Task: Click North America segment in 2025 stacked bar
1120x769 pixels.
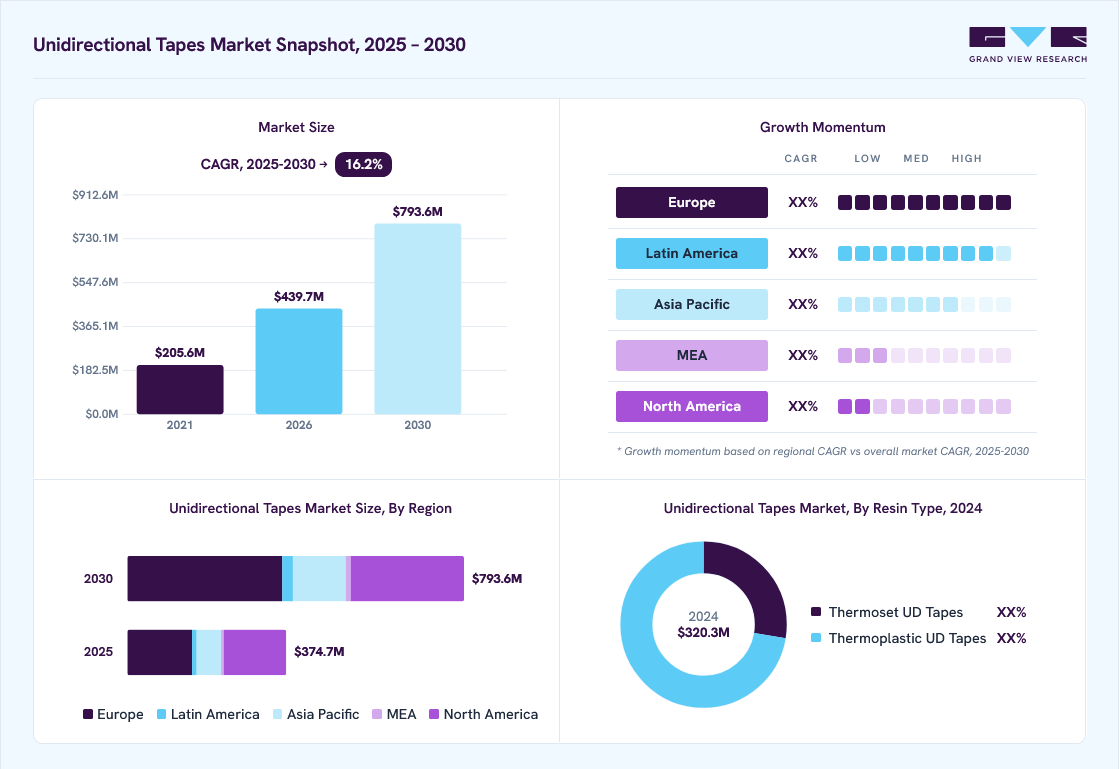Action: coord(255,652)
